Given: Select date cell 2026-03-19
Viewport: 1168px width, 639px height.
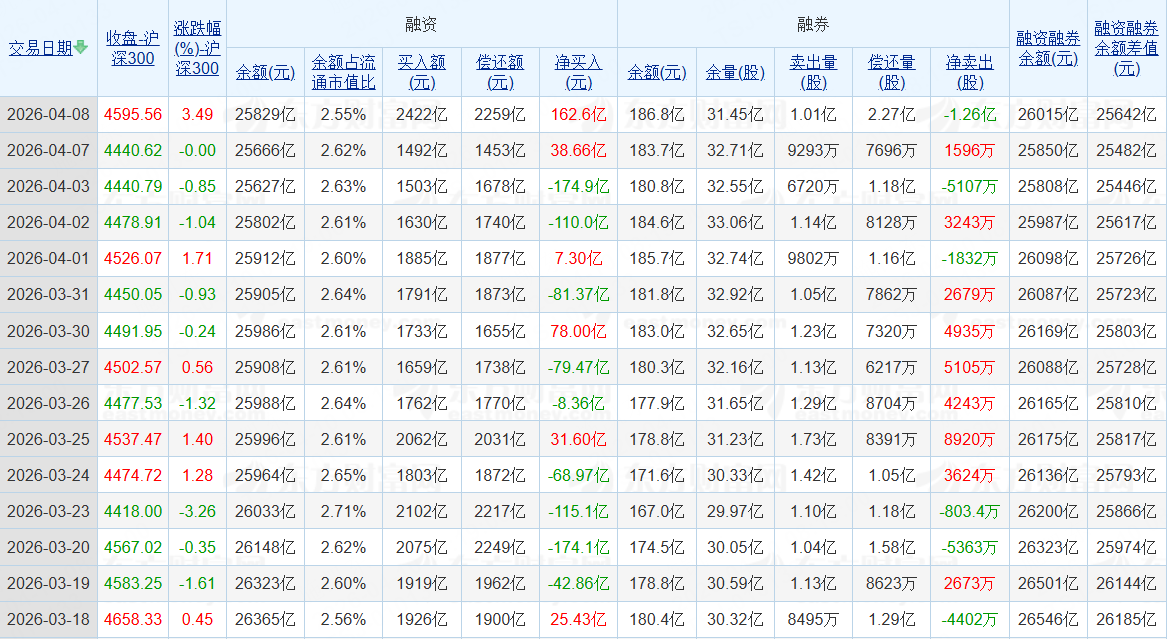Looking at the screenshot, I should tap(48, 584).
